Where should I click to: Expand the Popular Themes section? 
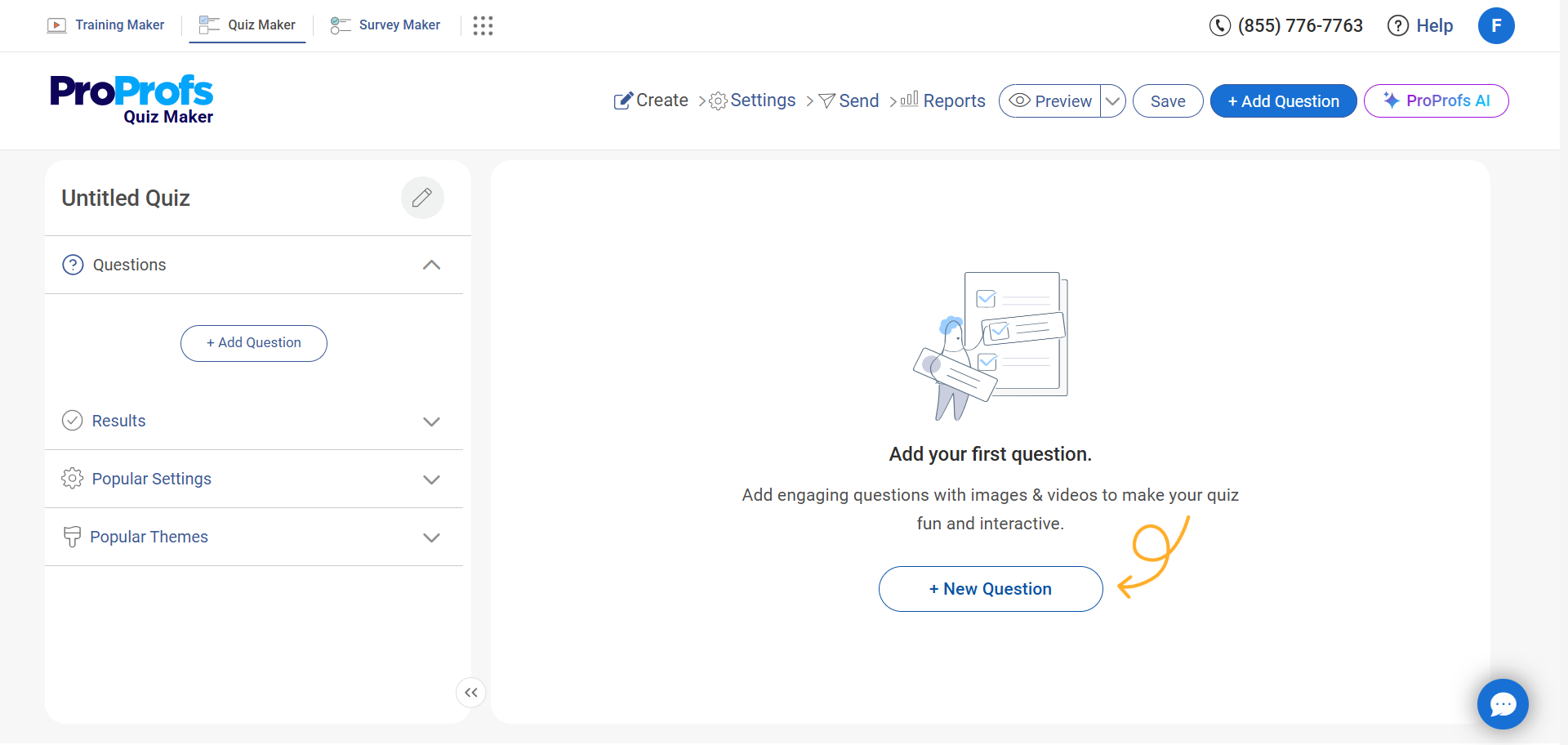(431, 538)
